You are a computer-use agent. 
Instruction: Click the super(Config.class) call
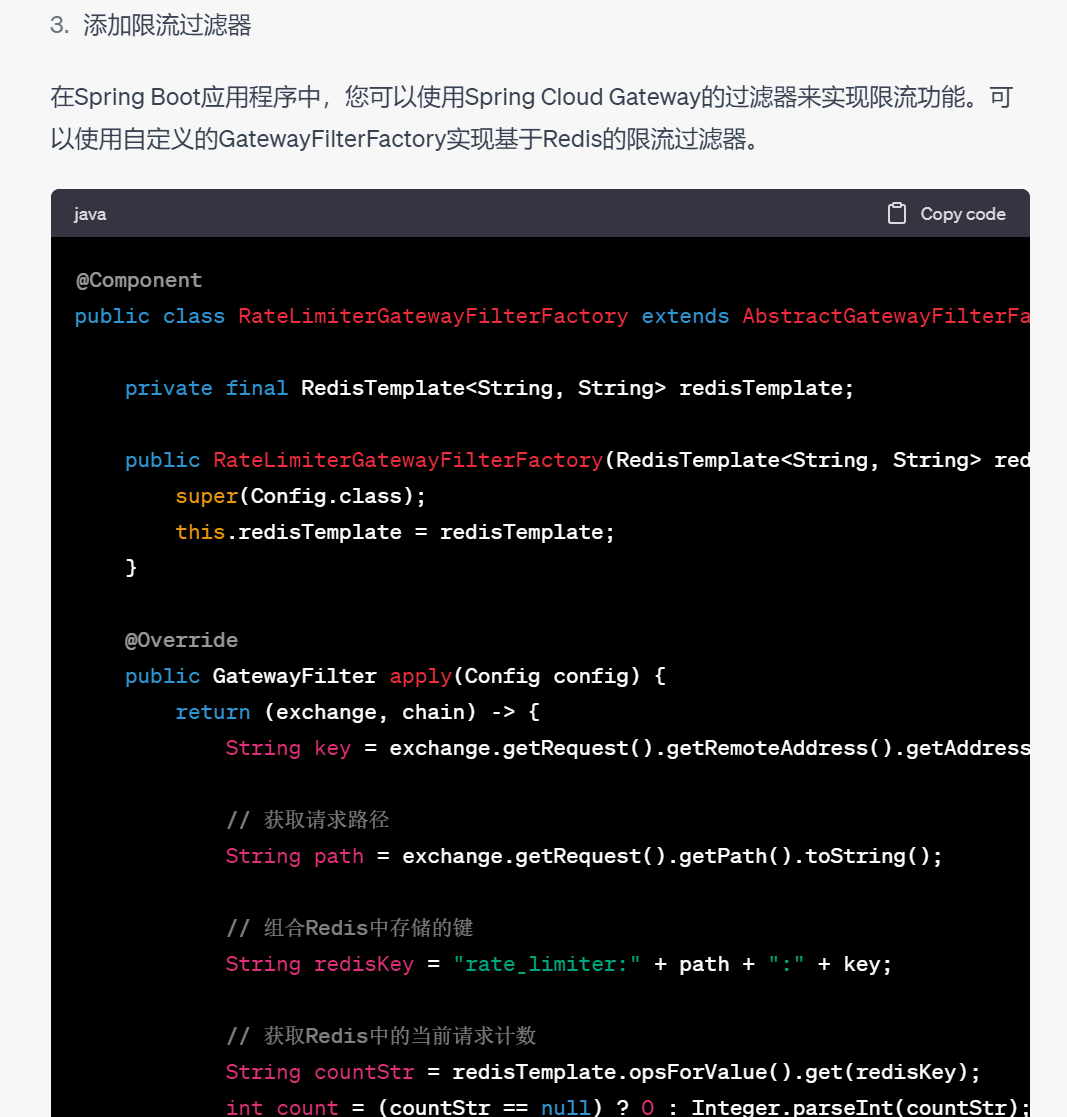301,496
